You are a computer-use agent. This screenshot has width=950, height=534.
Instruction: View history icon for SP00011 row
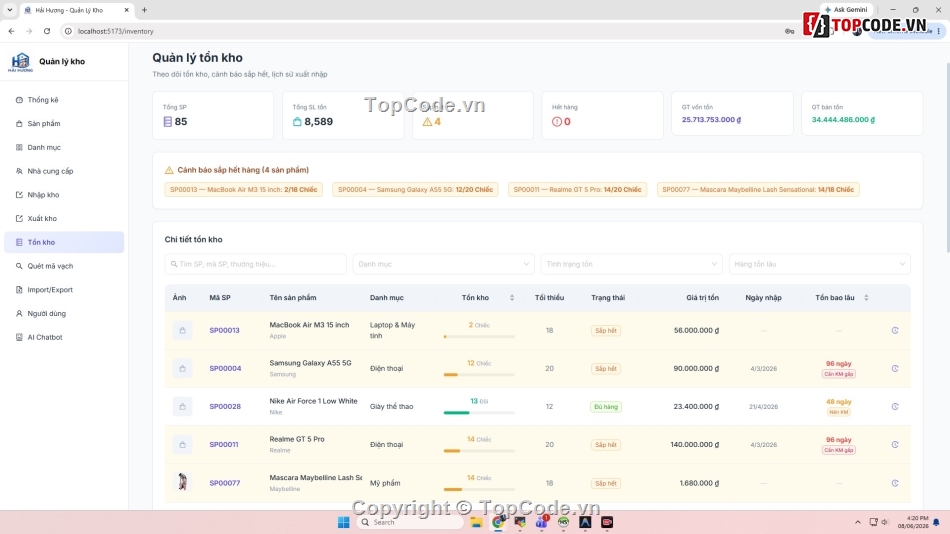pyautogui.click(x=895, y=445)
